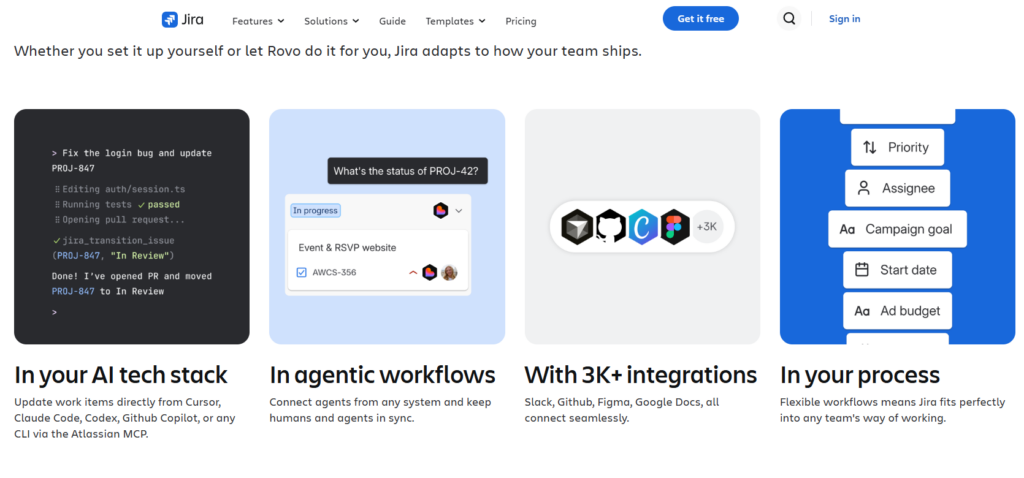Open the Guide menu item
The width and height of the screenshot is (1024, 478).
[x=392, y=21]
